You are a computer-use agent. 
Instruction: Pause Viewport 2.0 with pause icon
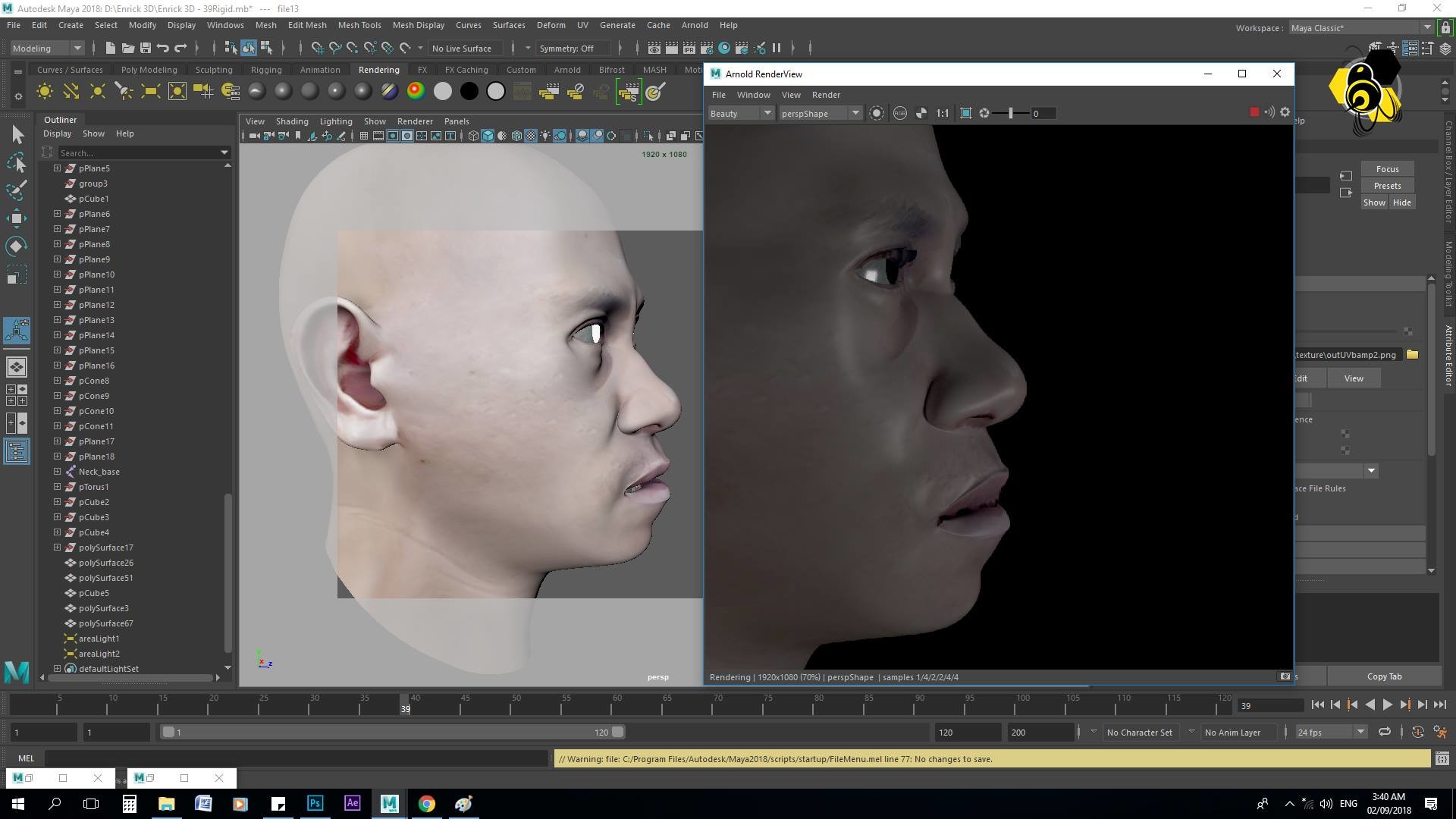pos(777,48)
